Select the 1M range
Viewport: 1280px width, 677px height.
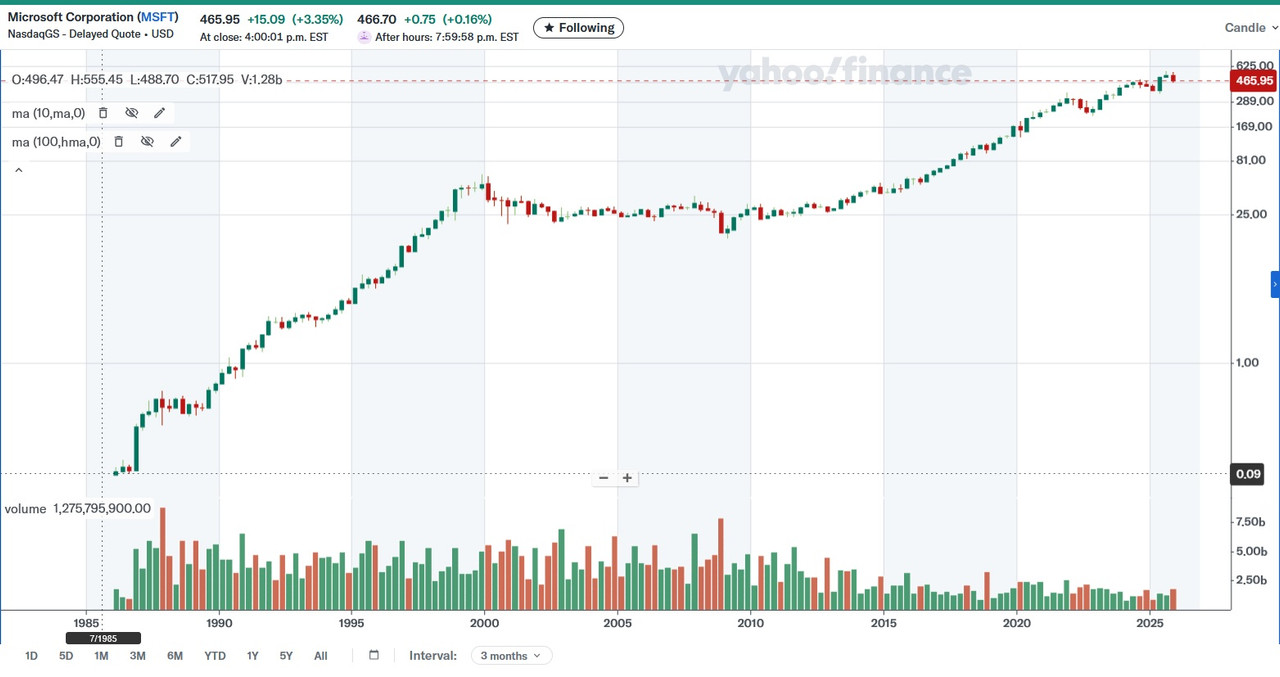[x=101, y=656]
